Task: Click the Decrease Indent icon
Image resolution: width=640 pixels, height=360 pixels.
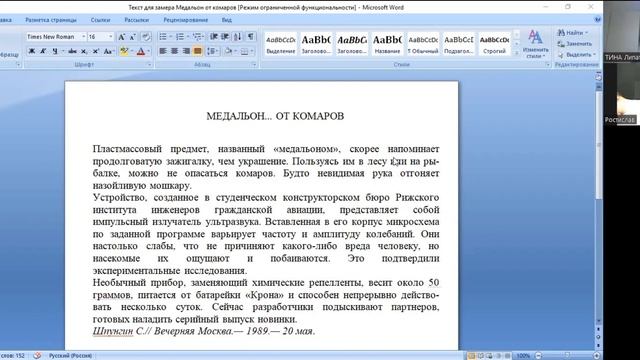Action: tap(213, 37)
